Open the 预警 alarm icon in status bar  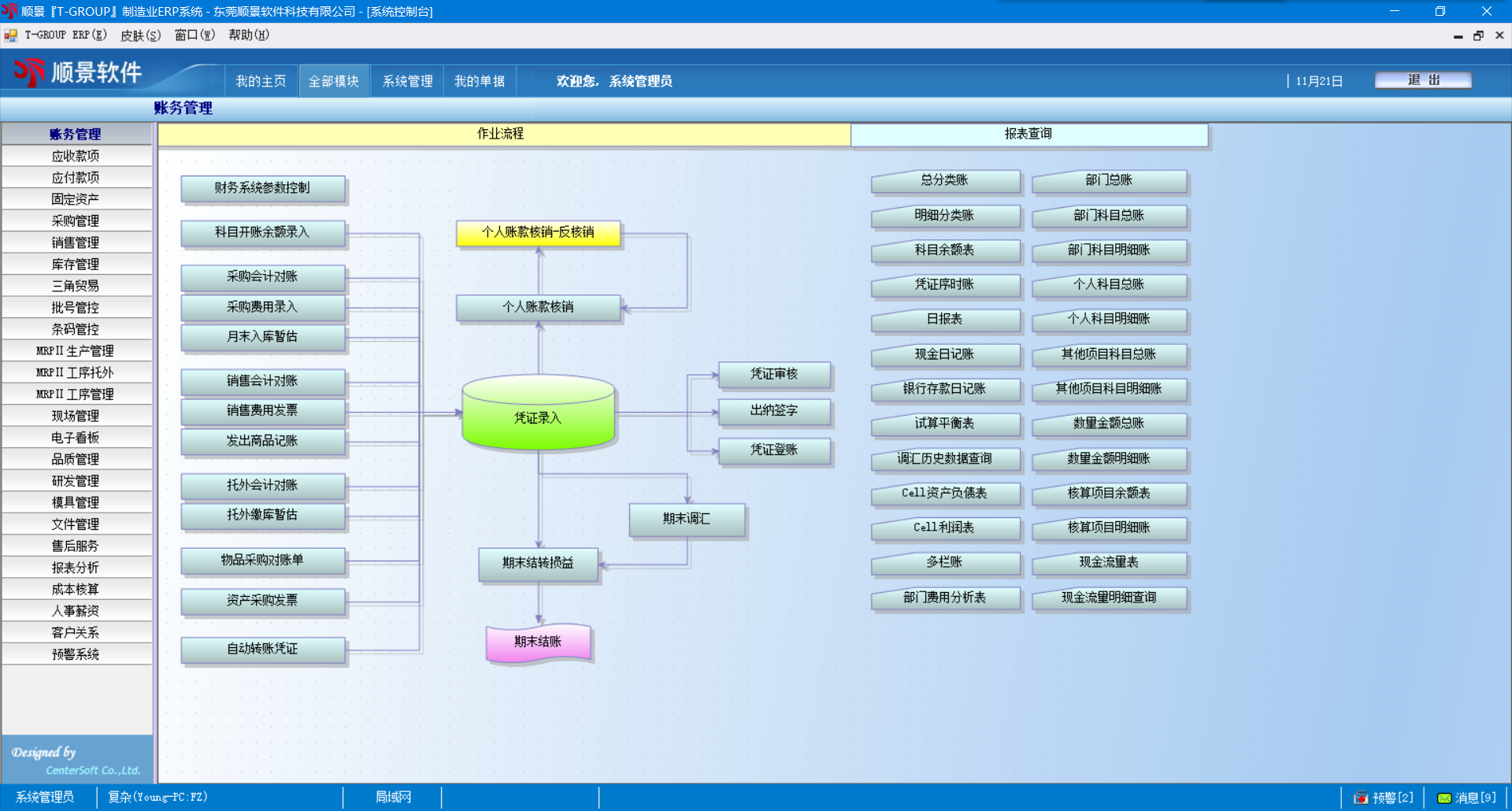click(x=1361, y=798)
